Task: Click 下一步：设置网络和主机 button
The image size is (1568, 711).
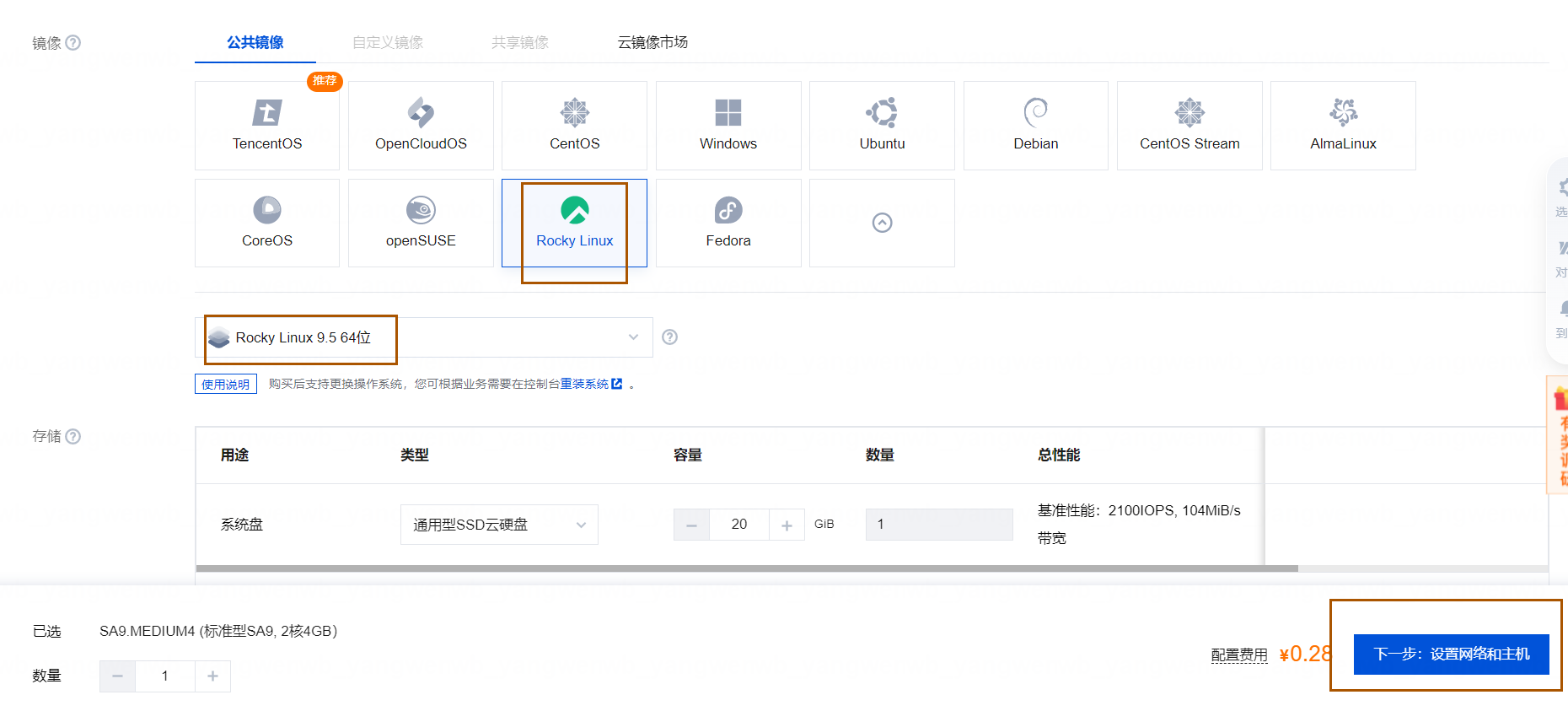Action: coord(1451,654)
